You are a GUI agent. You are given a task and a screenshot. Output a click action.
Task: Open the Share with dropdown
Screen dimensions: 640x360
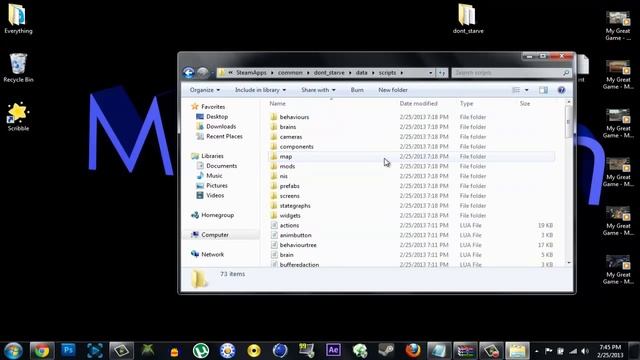click(x=318, y=90)
